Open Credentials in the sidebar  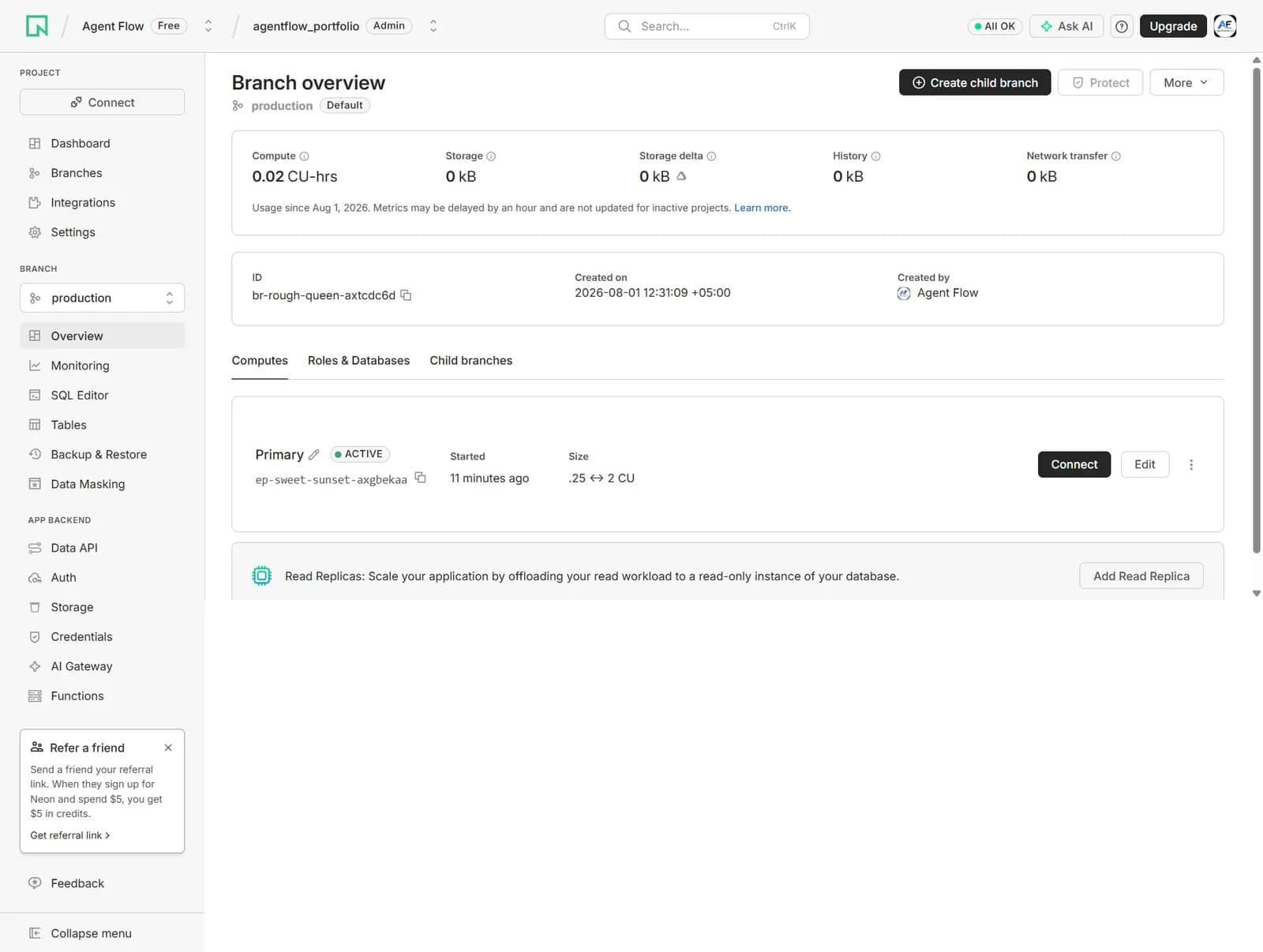[103, 637]
